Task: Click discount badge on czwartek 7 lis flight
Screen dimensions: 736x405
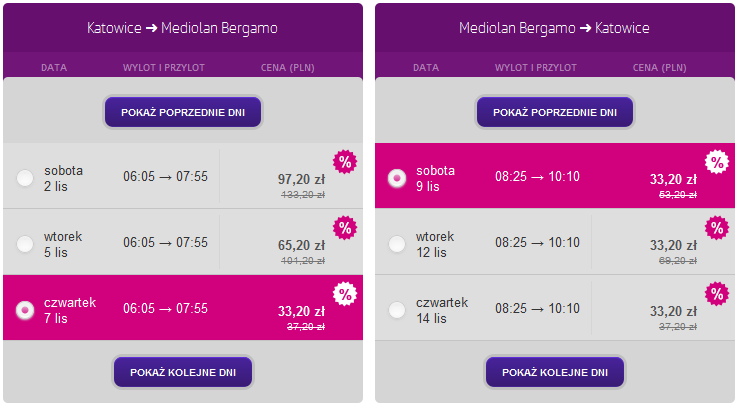Action: point(345,294)
